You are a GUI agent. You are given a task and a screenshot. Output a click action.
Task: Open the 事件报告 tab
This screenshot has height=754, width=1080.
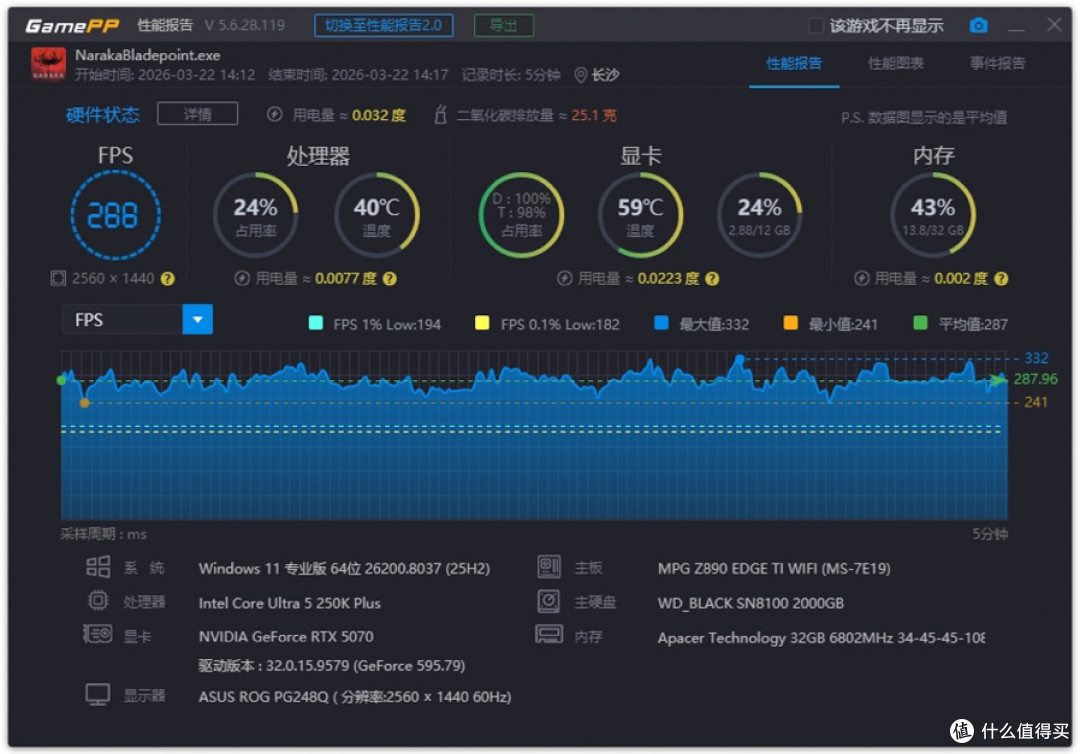(x=997, y=64)
